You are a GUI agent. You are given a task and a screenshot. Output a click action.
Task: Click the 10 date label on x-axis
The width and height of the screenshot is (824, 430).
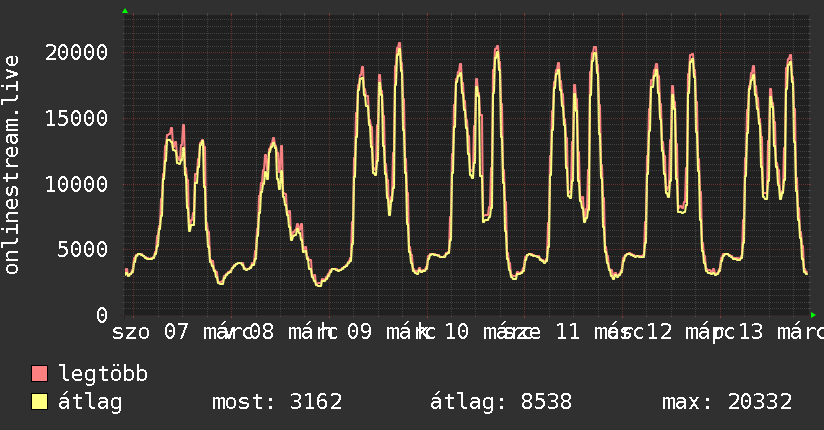tap(457, 332)
